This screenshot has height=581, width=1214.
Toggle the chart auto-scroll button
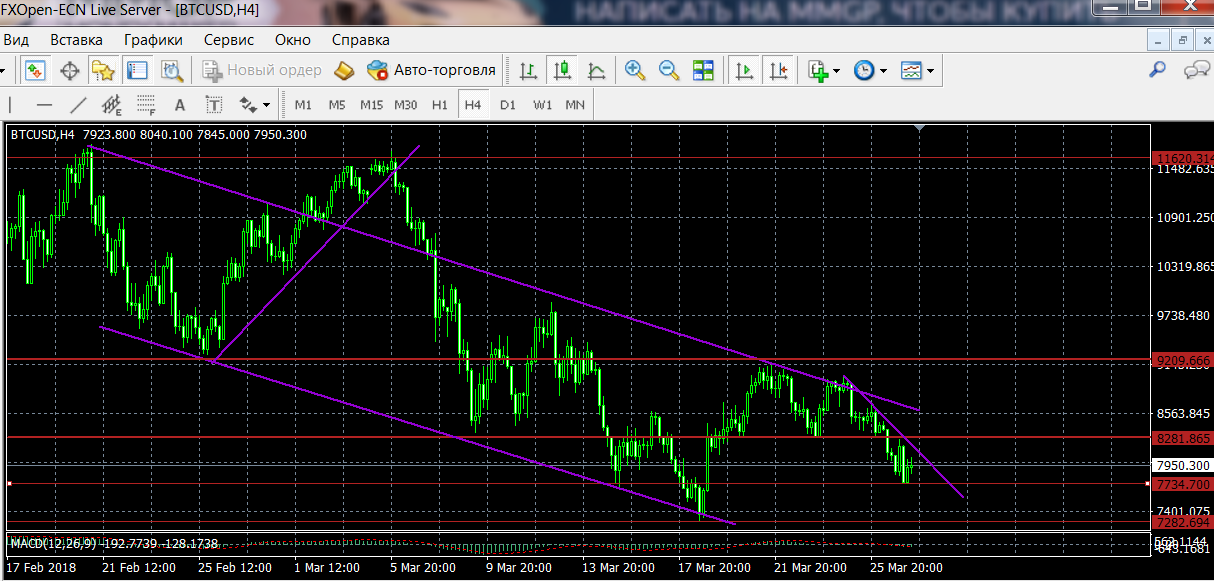pyautogui.click(x=744, y=70)
